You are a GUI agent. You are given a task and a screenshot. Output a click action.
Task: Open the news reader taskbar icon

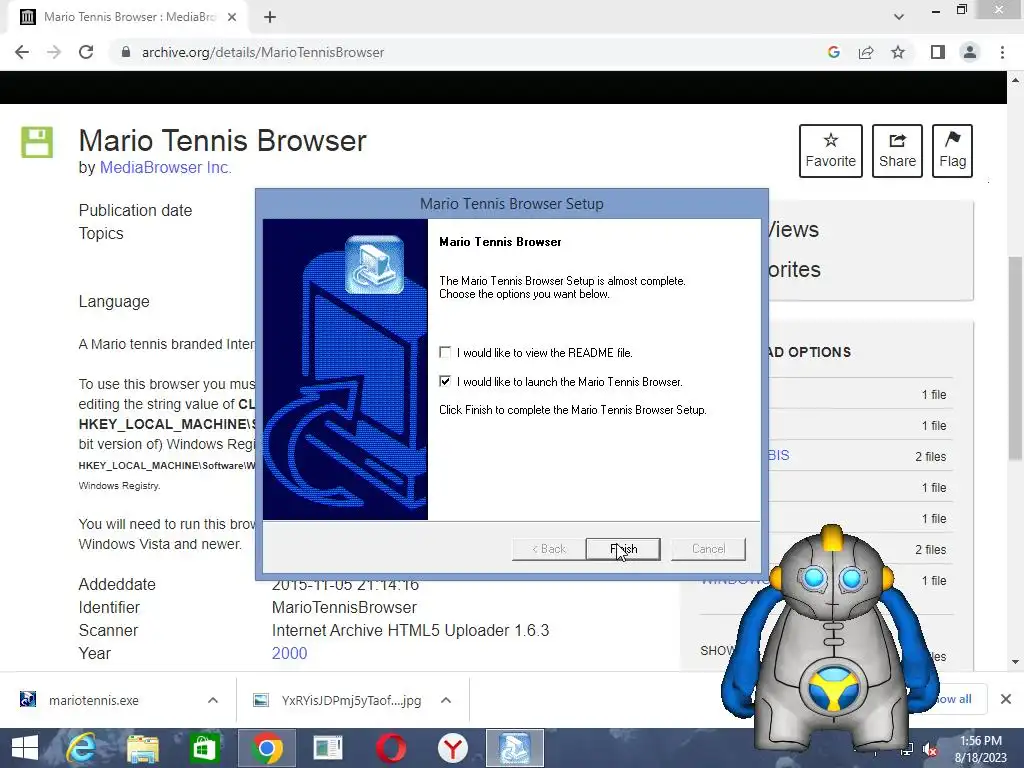click(328, 748)
